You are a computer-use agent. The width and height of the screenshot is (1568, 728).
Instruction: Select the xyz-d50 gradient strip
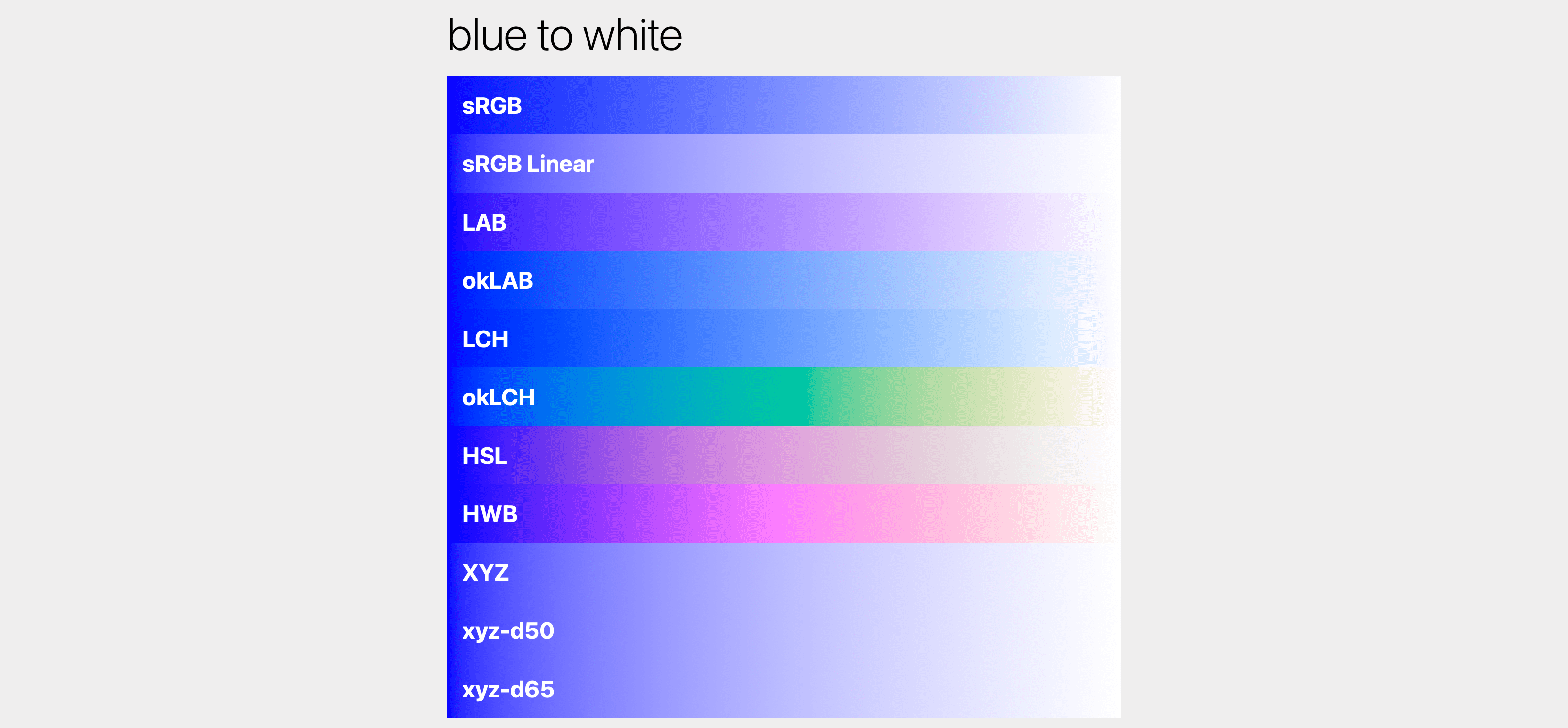pos(784,630)
